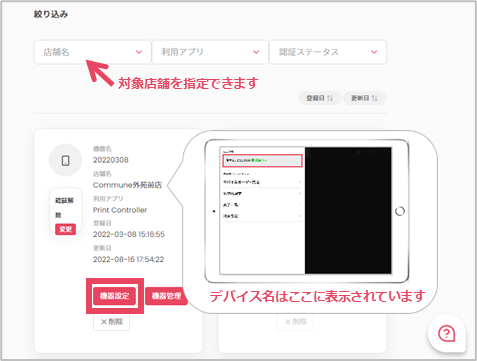Open the 利用アプリ filter dropdown

click(x=210, y=52)
